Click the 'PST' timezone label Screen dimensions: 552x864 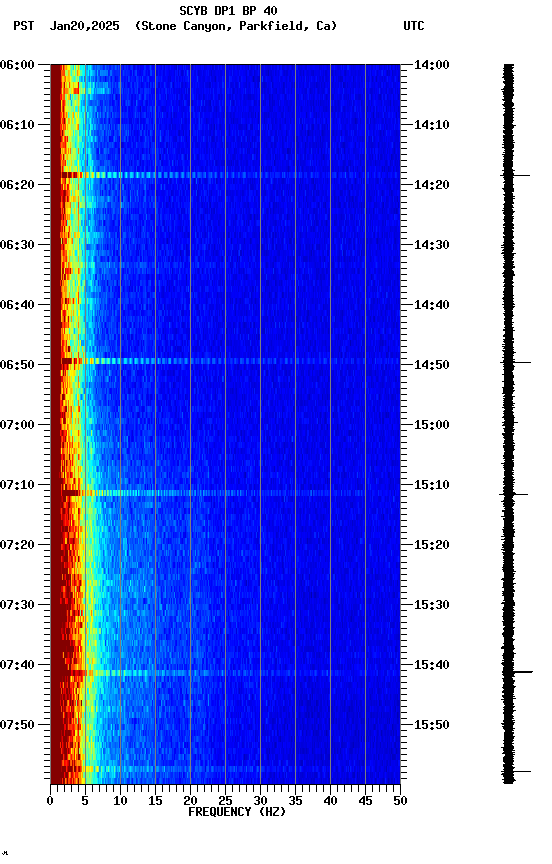(24, 26)
